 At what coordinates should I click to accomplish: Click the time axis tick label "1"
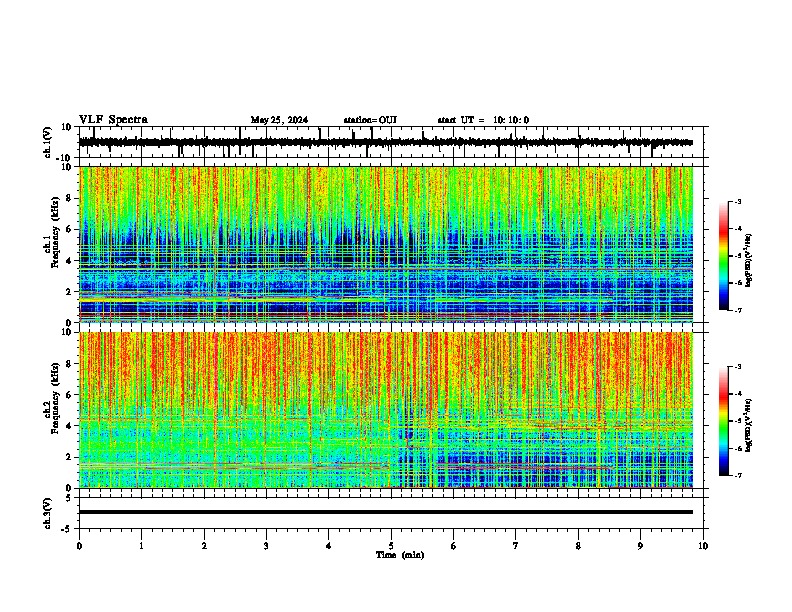point(141,546)
